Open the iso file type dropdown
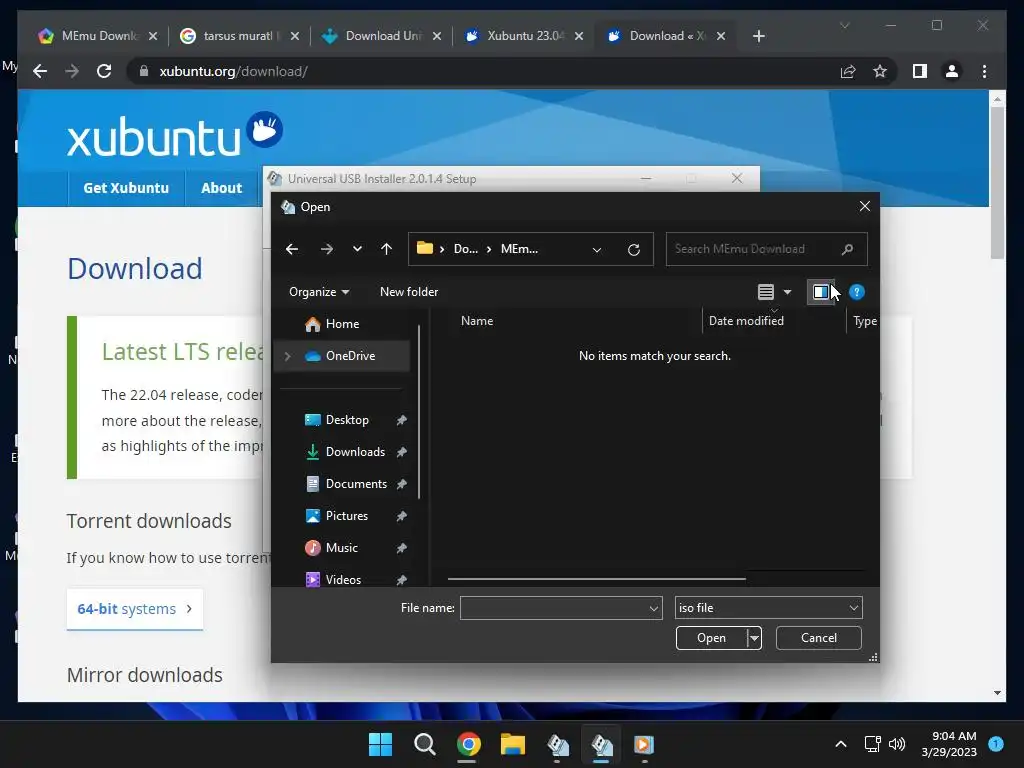The image size is (1024, 768). [769, 608]
